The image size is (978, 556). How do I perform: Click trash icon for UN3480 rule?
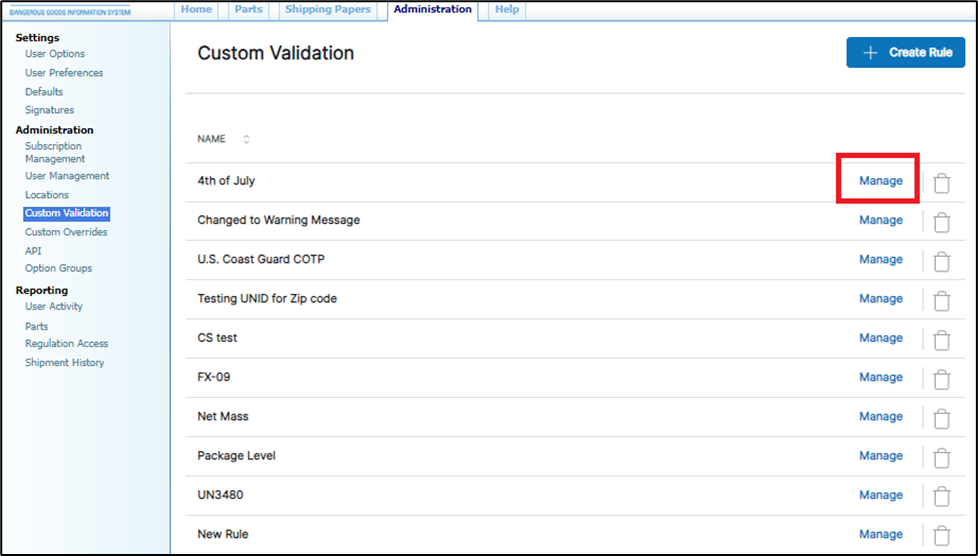point(941,496)
